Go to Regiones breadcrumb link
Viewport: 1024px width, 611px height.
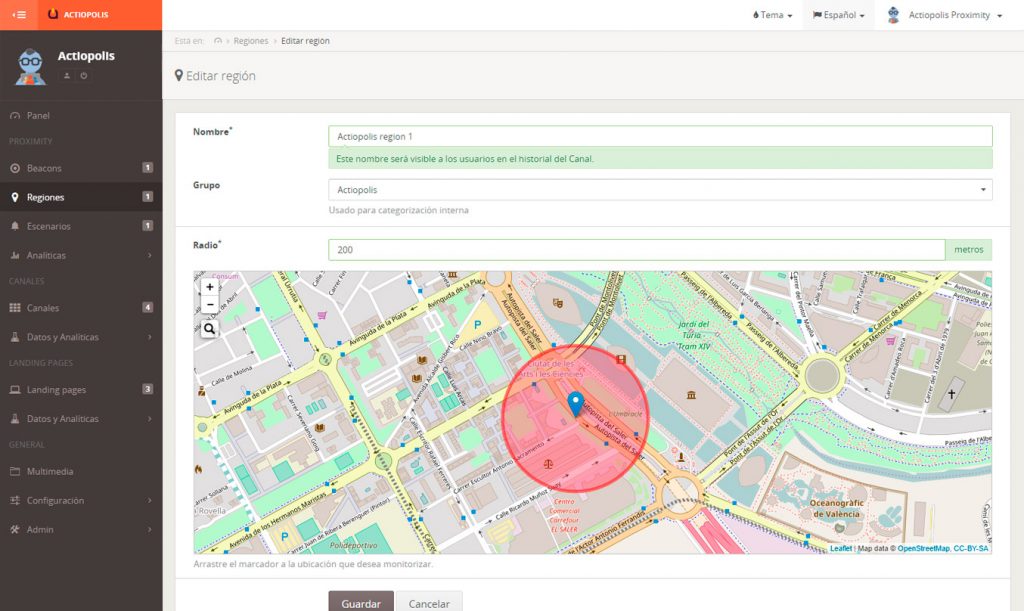pyautogui.click(x=251, y=40)
